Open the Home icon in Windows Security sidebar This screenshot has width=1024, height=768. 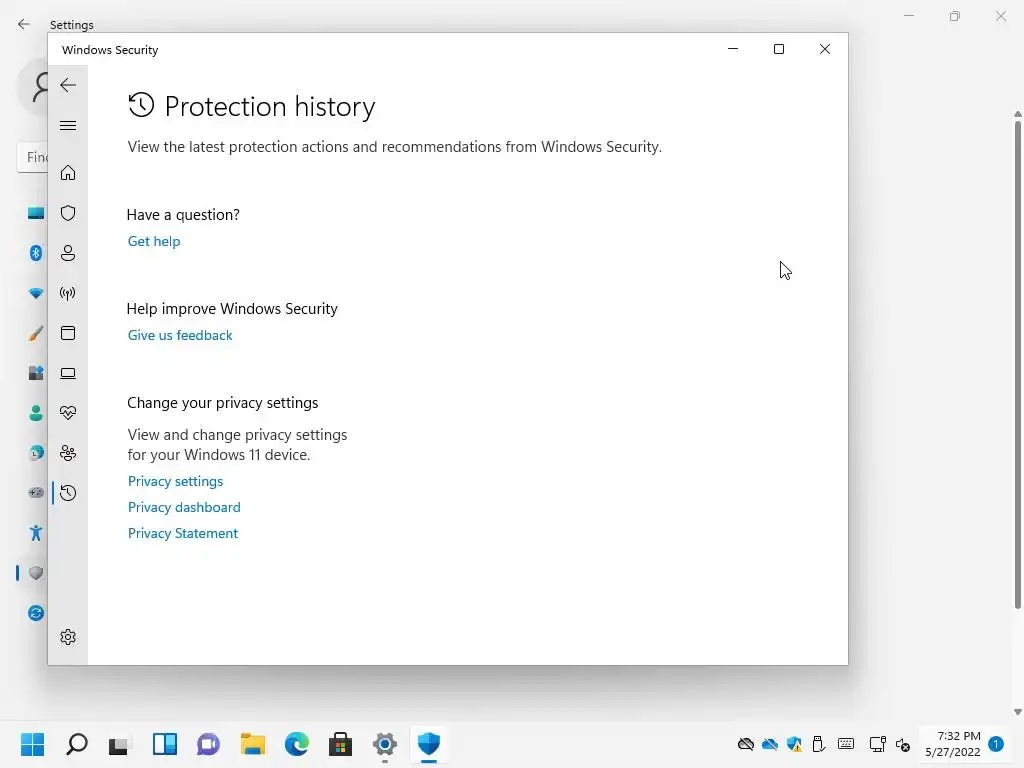(68, 172)
